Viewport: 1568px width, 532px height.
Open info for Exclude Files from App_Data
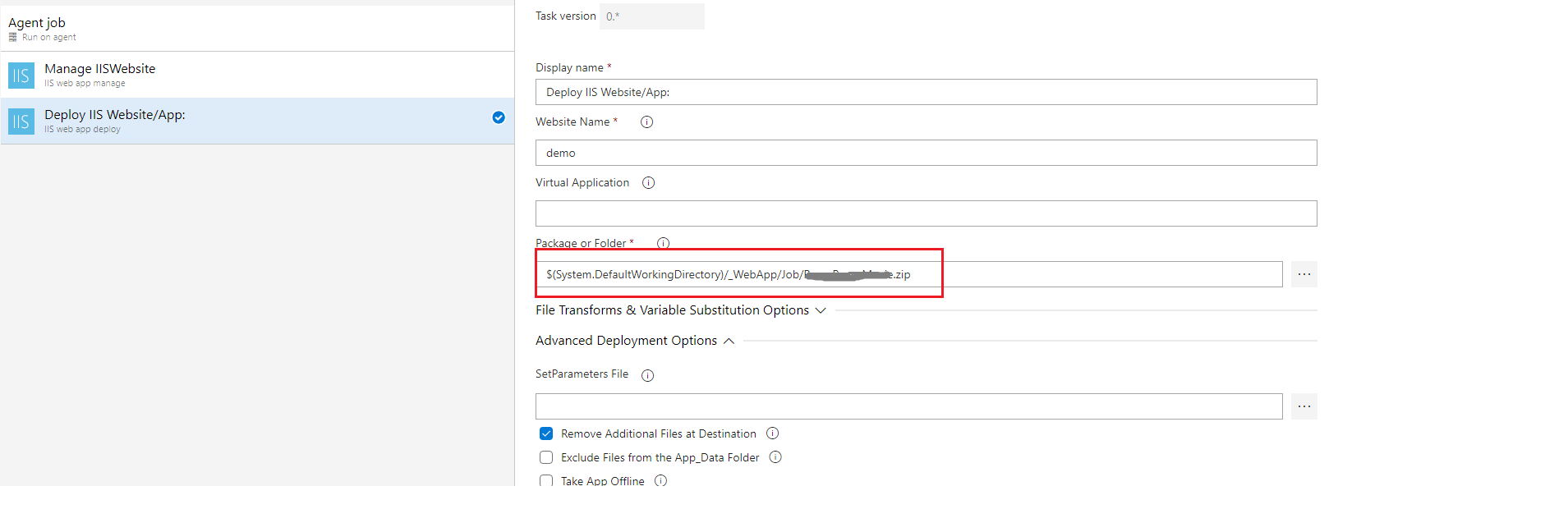[775, 457]
